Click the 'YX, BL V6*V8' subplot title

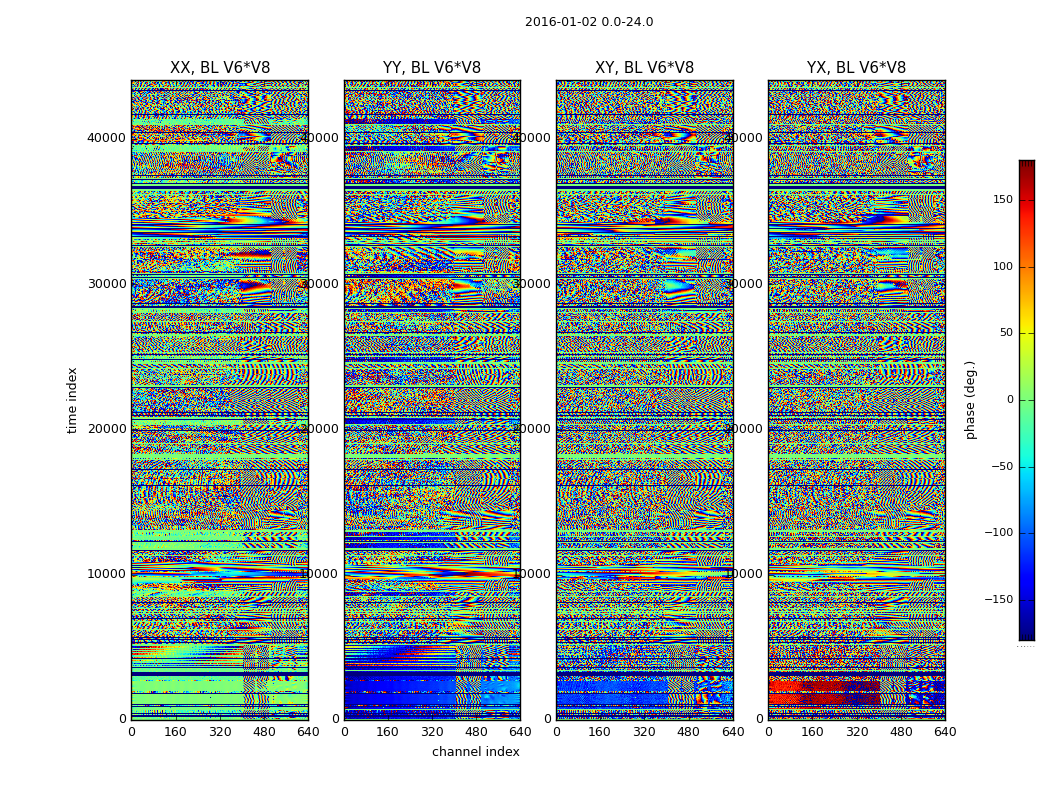coord(856,68)
